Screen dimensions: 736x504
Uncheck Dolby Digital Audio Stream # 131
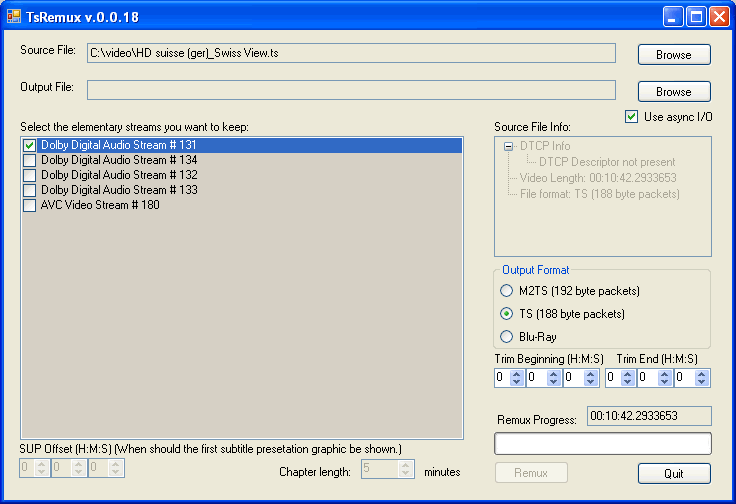[30, 146]
